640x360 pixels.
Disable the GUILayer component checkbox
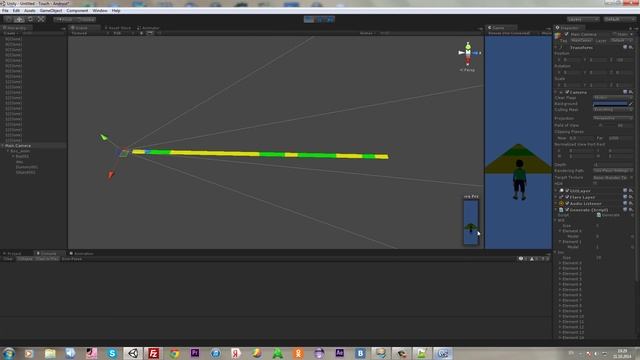(567, 191)
